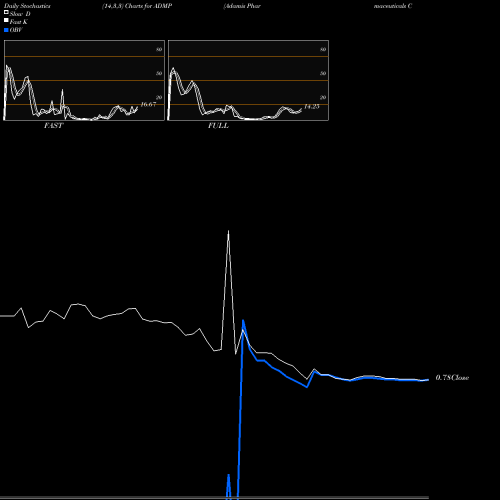Click the 'Daily Stochastics' title text
500x500 pixels.
(27, 6)
